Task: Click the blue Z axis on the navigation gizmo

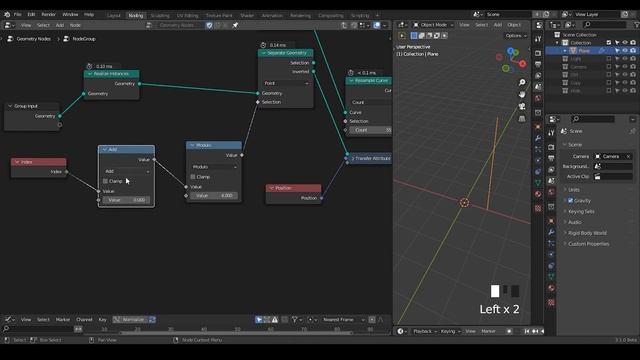Action: pyautogui.click(x=510, y=51)
